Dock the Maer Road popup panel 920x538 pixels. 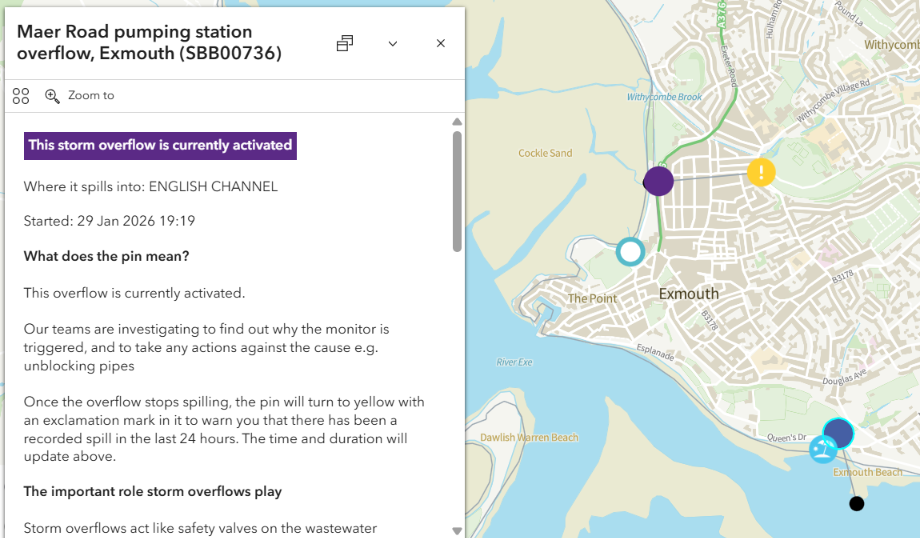coord(345,43)
